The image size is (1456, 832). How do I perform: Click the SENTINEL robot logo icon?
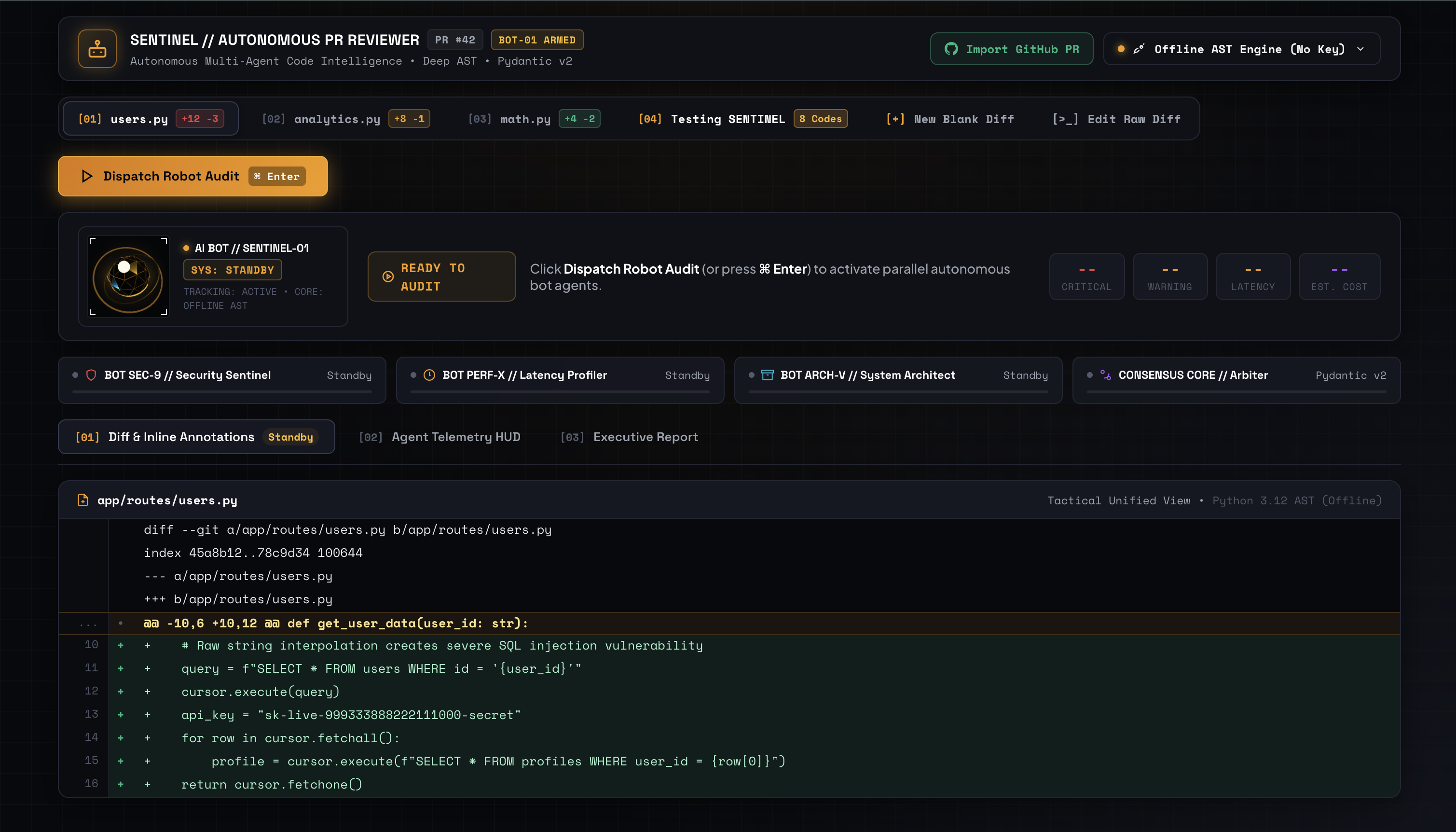click(x=97, y=49)
